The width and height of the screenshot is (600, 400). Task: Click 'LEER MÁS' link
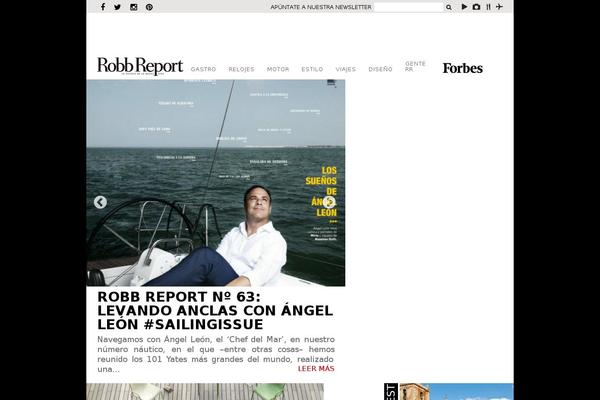(x=316, y=369)
